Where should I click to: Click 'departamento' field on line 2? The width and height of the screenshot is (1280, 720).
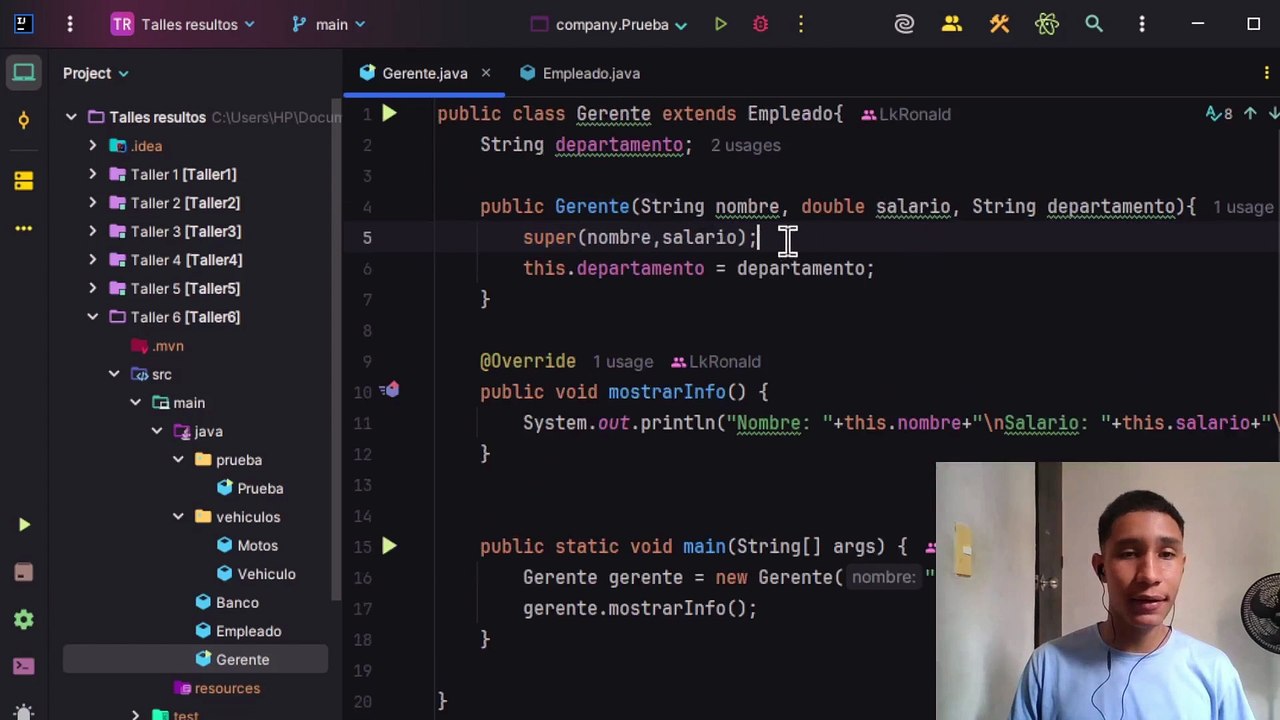pos(619,145)
